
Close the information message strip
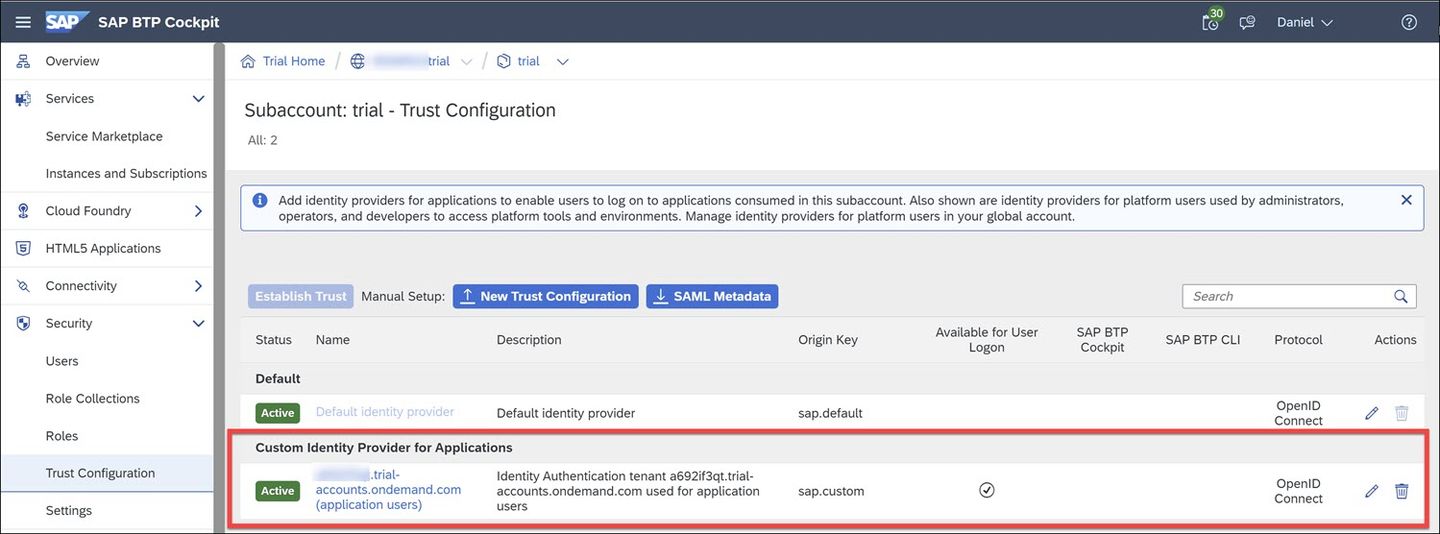[1406, 200]
